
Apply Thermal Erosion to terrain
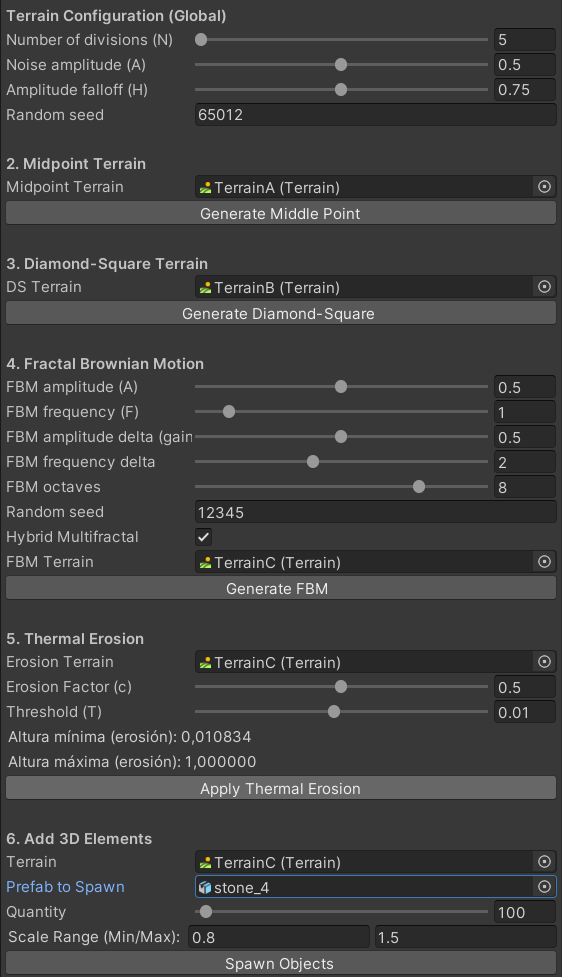coord(280,788)
